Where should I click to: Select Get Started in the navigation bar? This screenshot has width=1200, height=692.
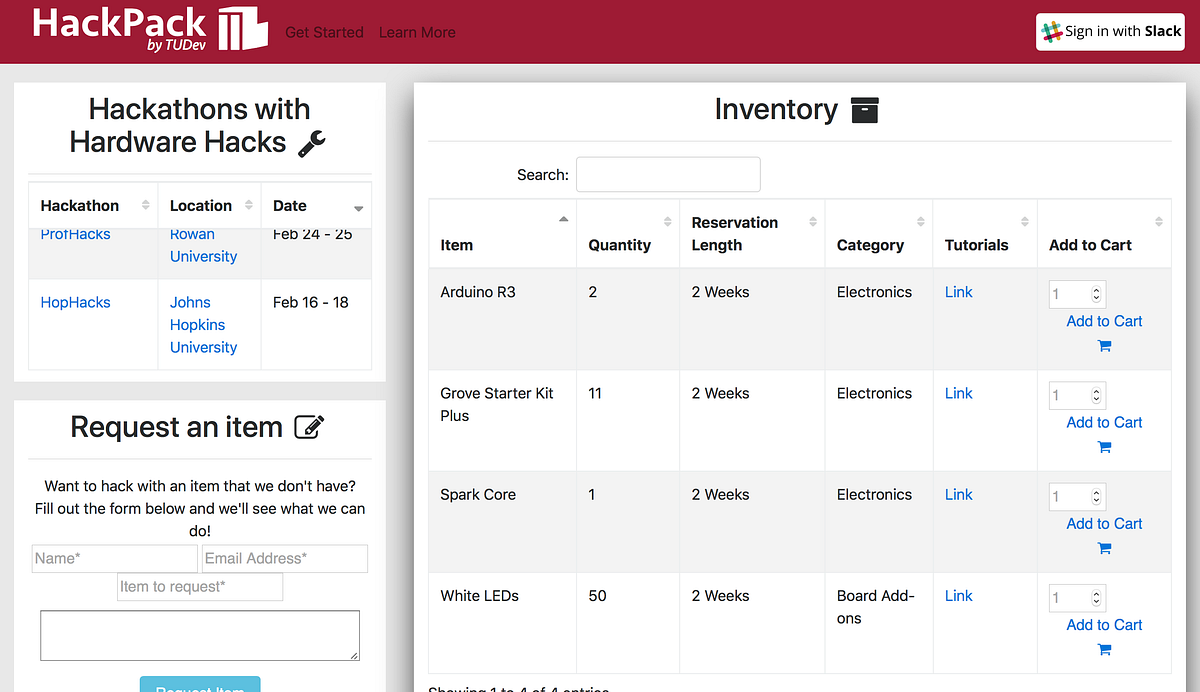324,32
